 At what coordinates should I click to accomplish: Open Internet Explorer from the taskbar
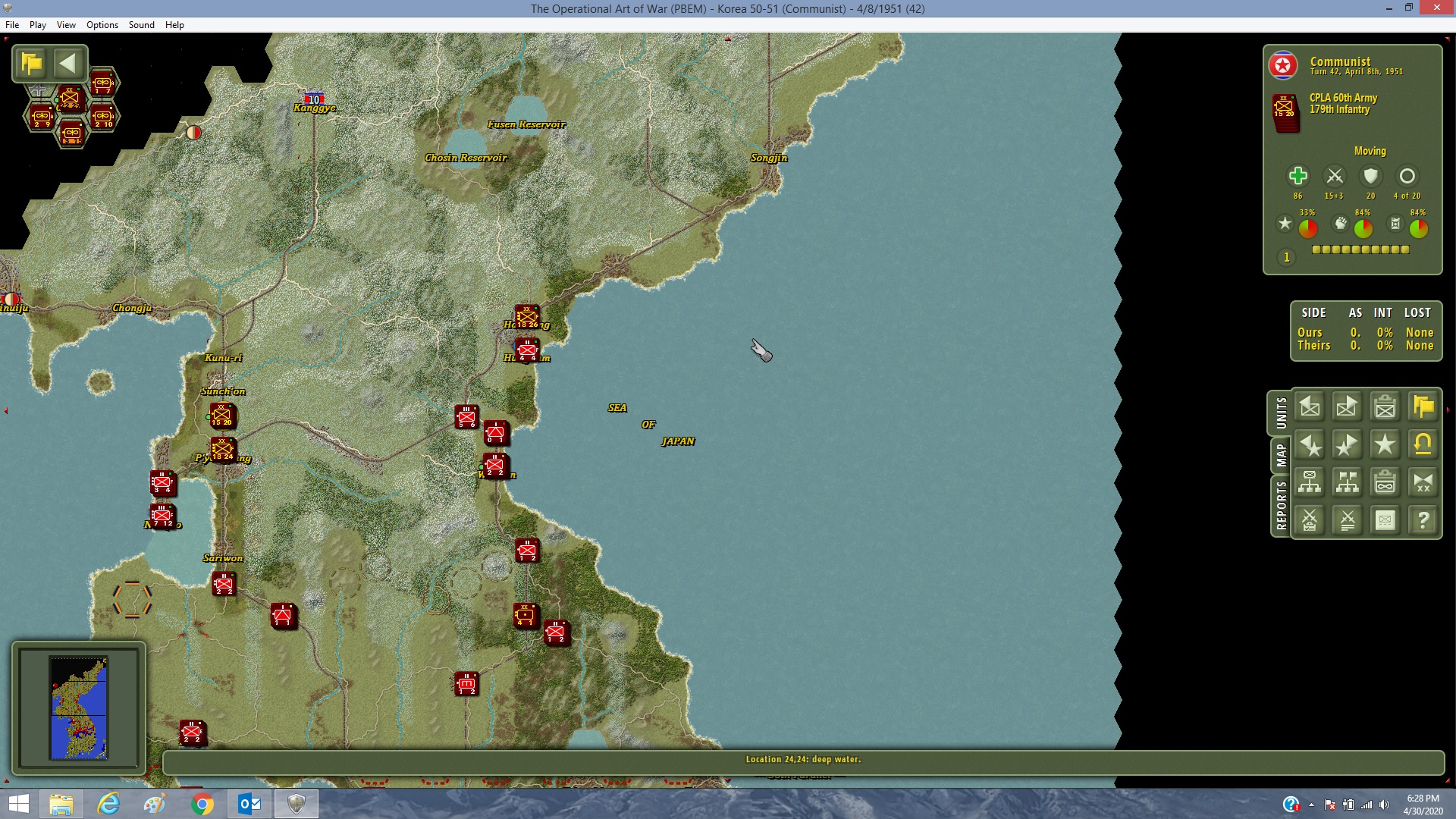(108, 804)
